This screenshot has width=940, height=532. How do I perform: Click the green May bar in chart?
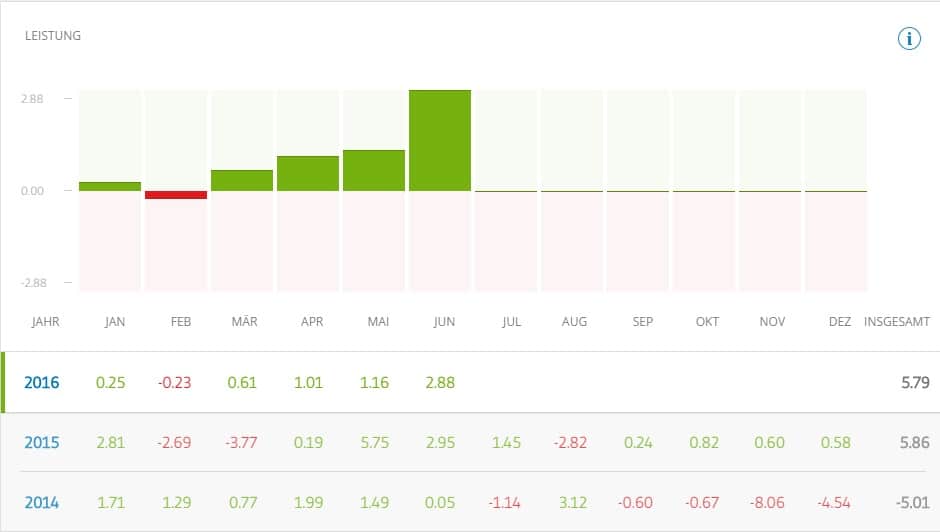tap(374, 170)
